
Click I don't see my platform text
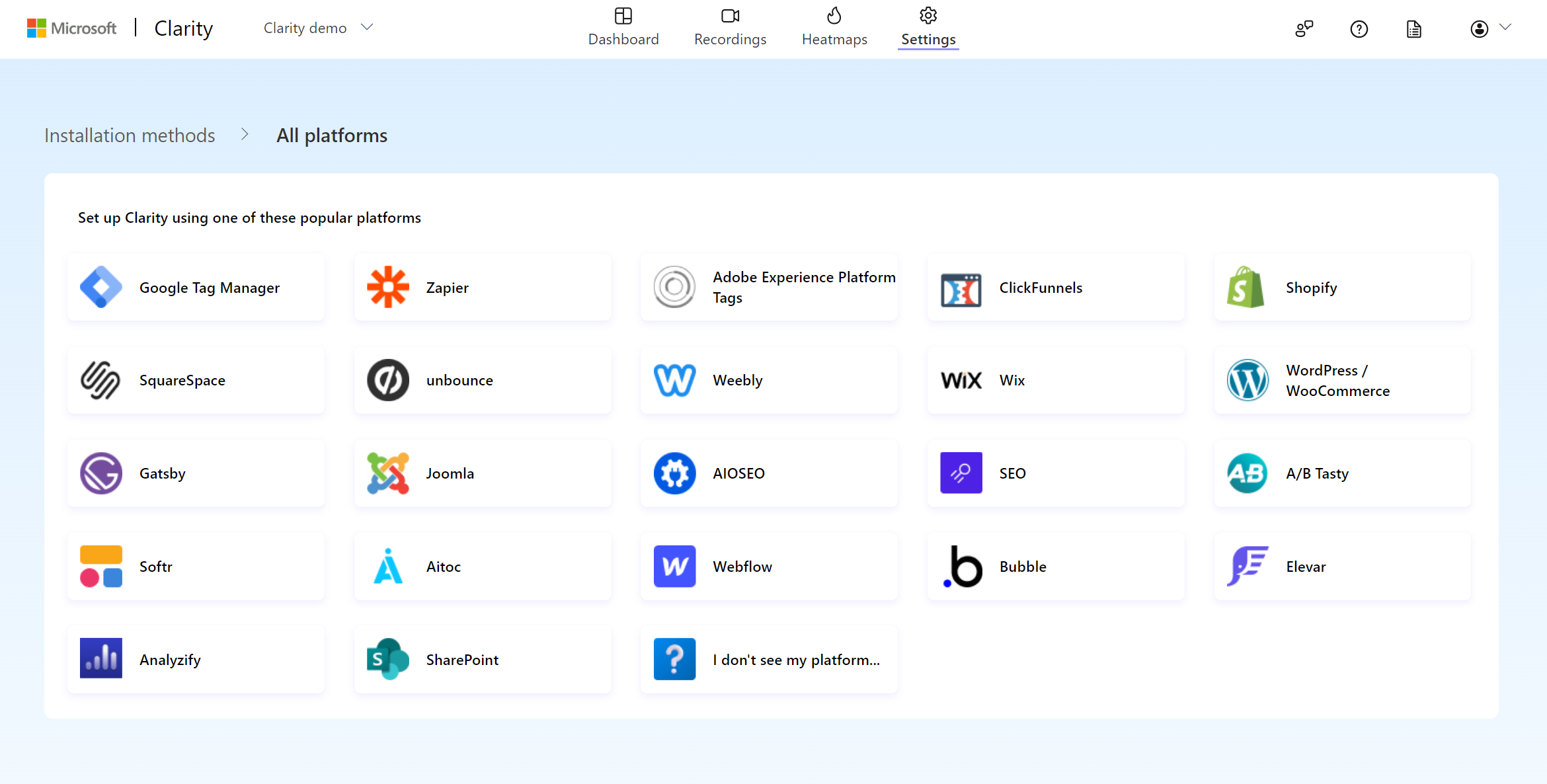coord(796,660)
